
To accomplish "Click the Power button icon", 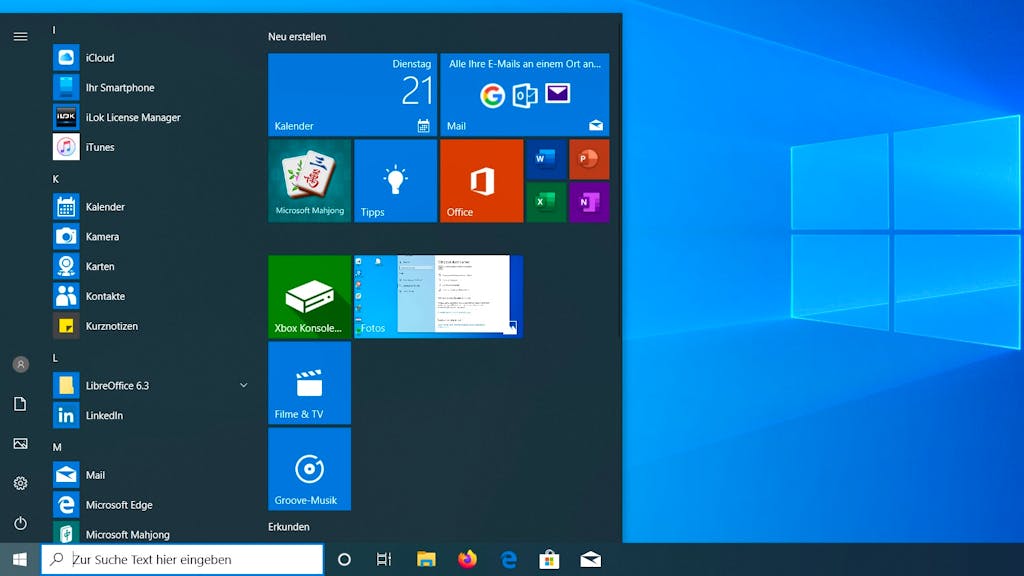I will tap(20, 523).
